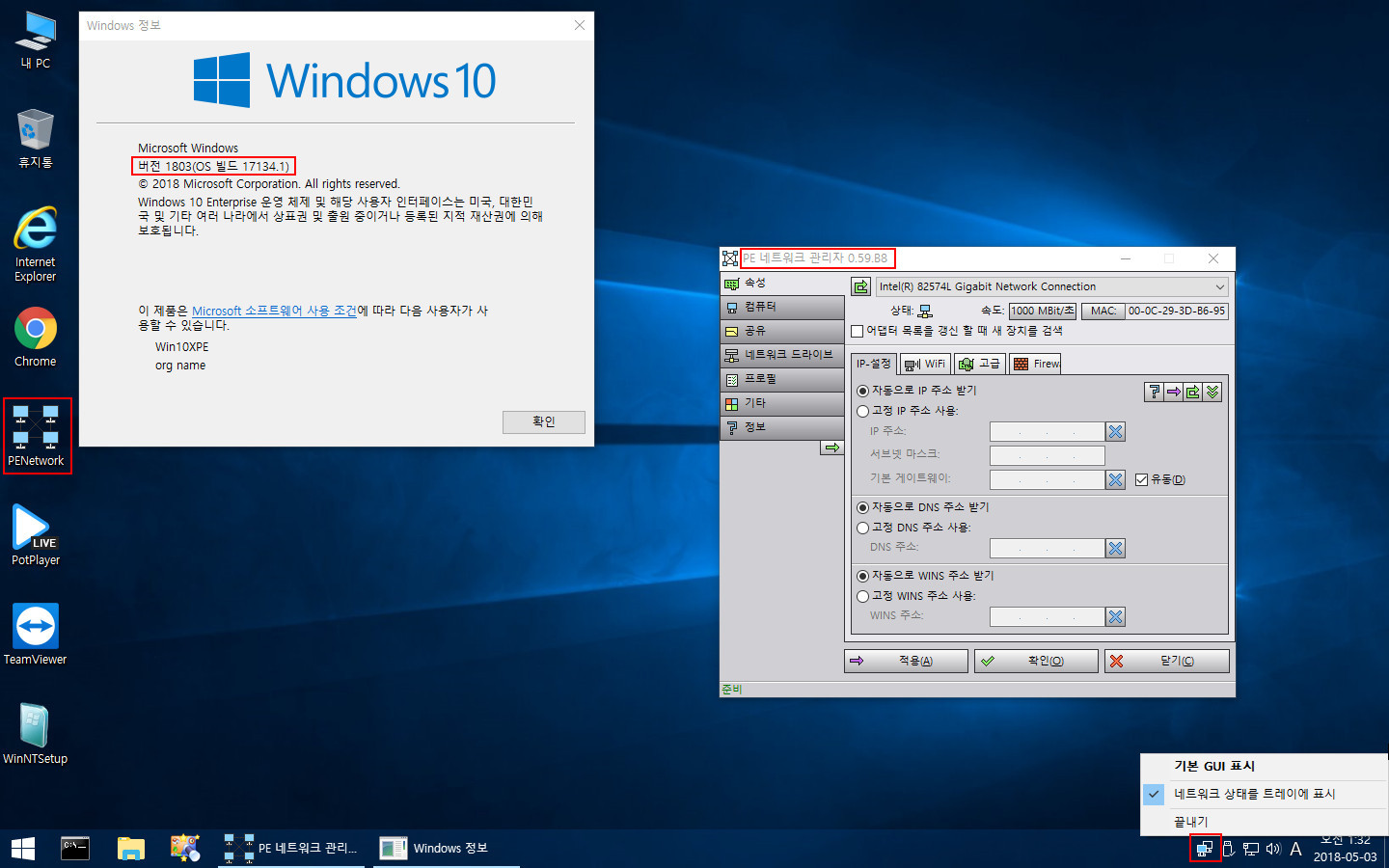Image resolution: width=1389 pixels, height=868 pixels.
Task: Enable search new devices on refresh checkbox
Action: [857, 331]
